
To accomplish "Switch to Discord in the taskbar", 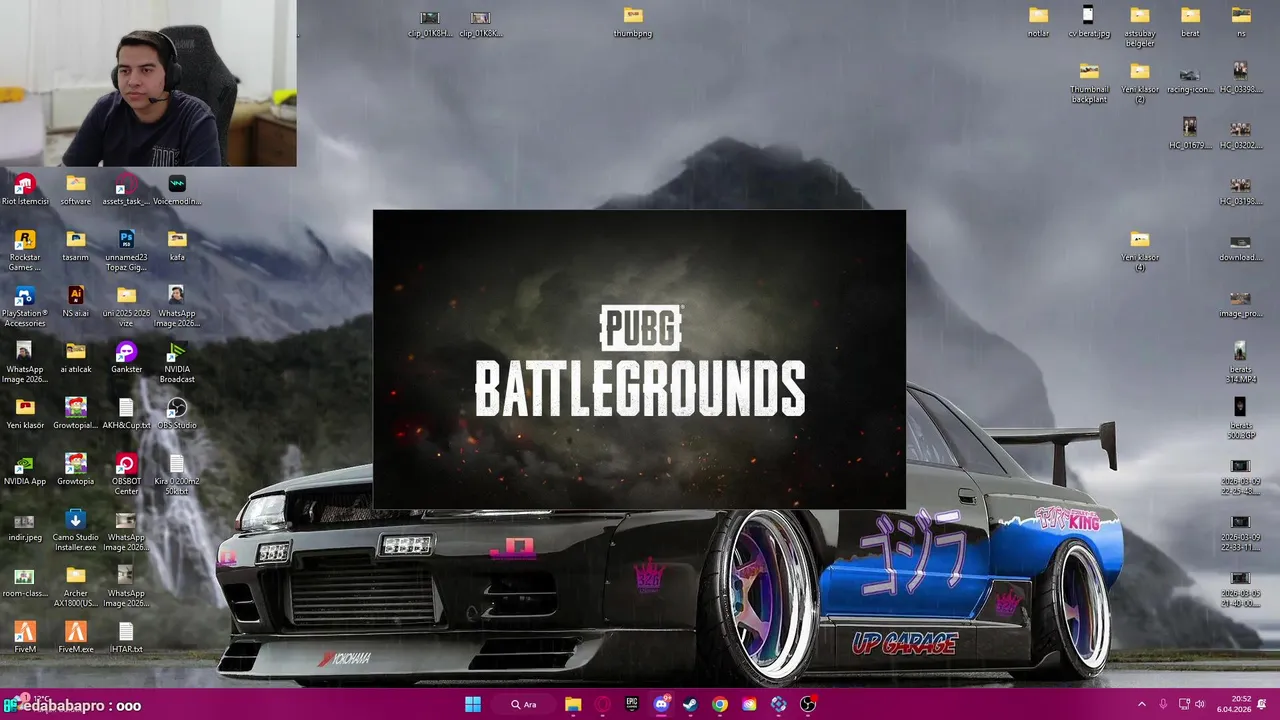I will [x=661, y=704].
